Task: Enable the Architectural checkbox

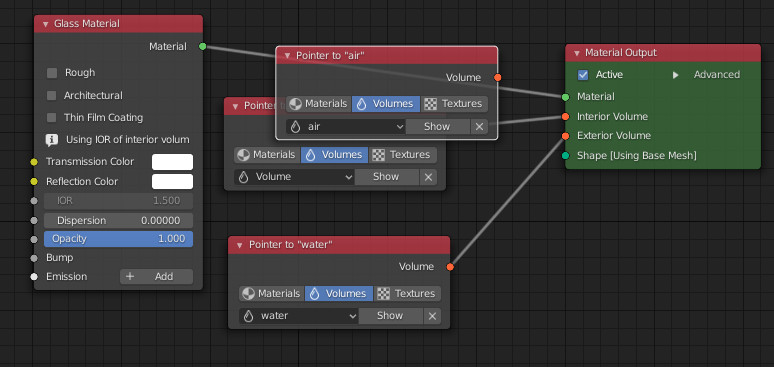Action: [x=52, y=96]
